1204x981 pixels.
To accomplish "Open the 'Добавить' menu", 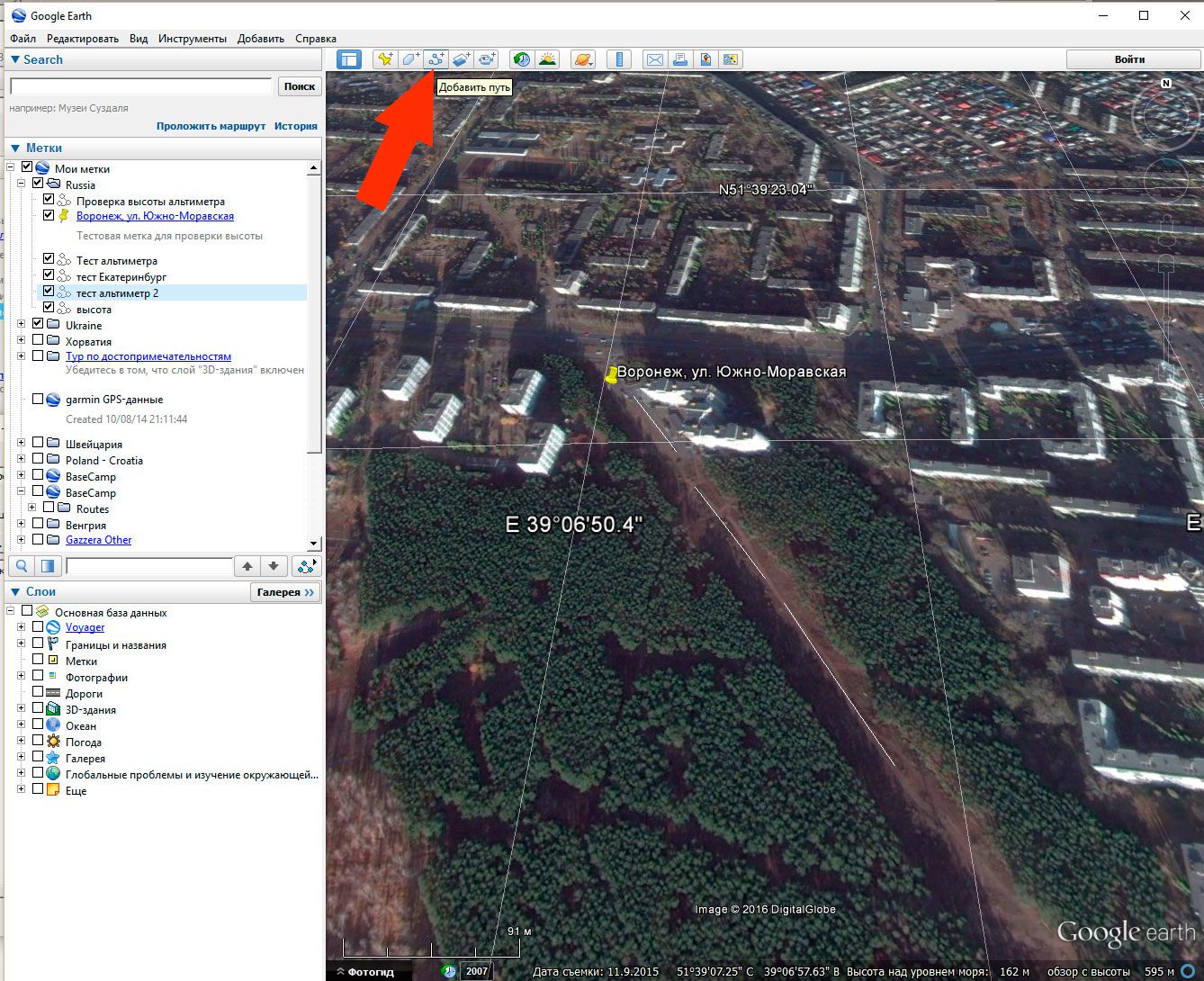I will pyautogui.click(x=261, y=39).
